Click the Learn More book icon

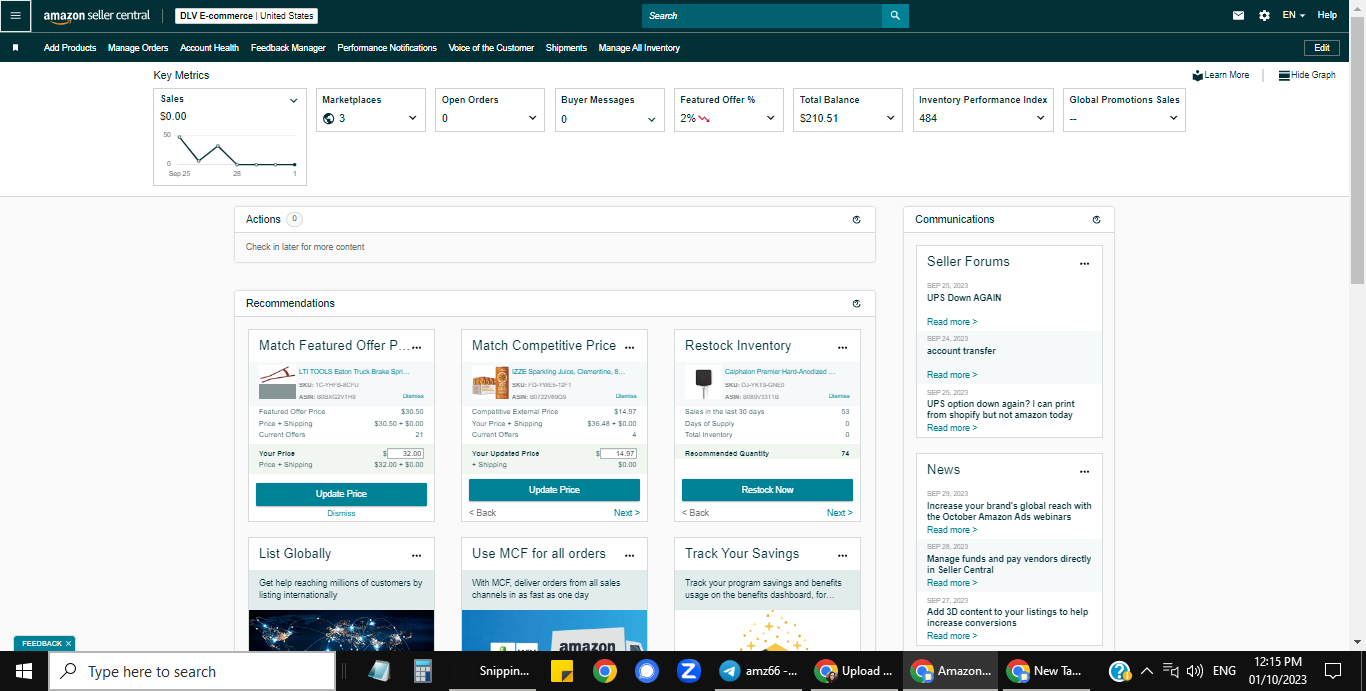(1197, 75)
